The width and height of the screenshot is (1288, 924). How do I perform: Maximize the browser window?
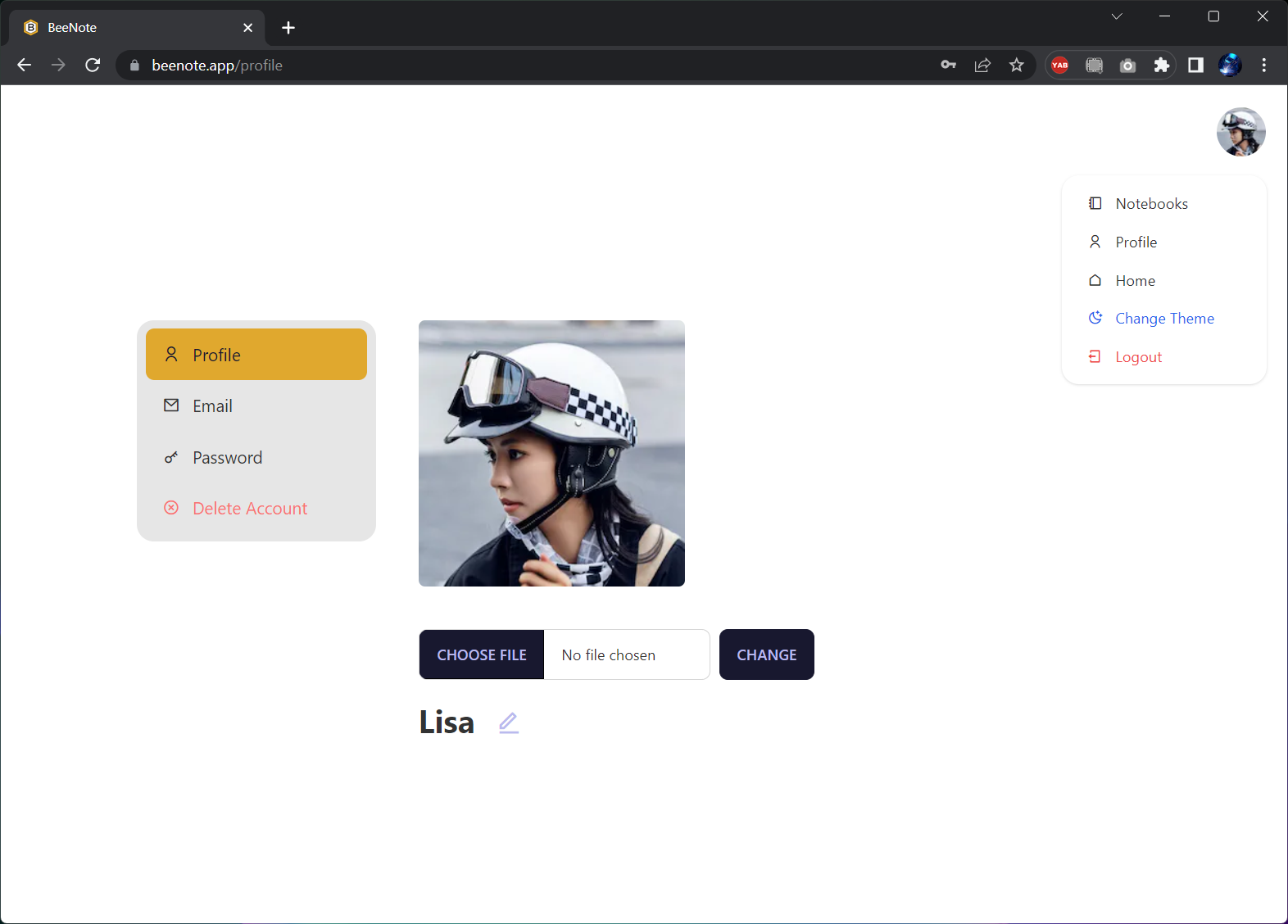pyautogui.click(x=1213, y=16)
